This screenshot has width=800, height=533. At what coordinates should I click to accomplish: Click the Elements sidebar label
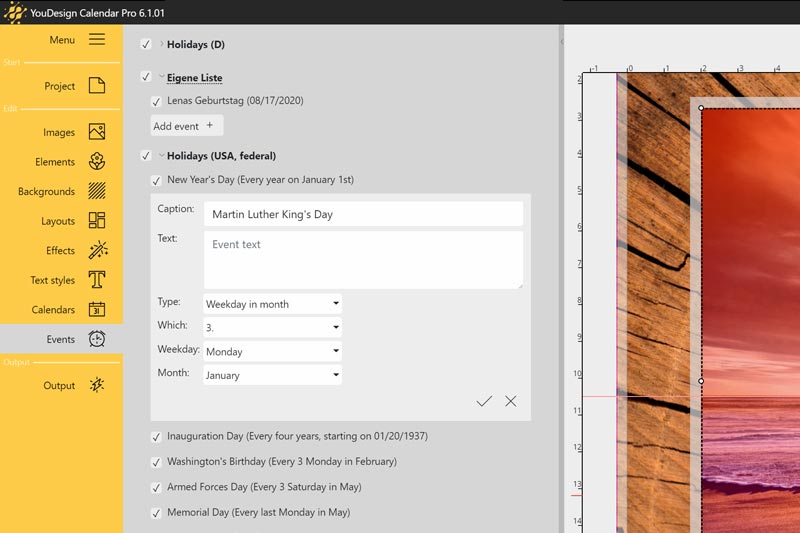click(x=55, y=162)
